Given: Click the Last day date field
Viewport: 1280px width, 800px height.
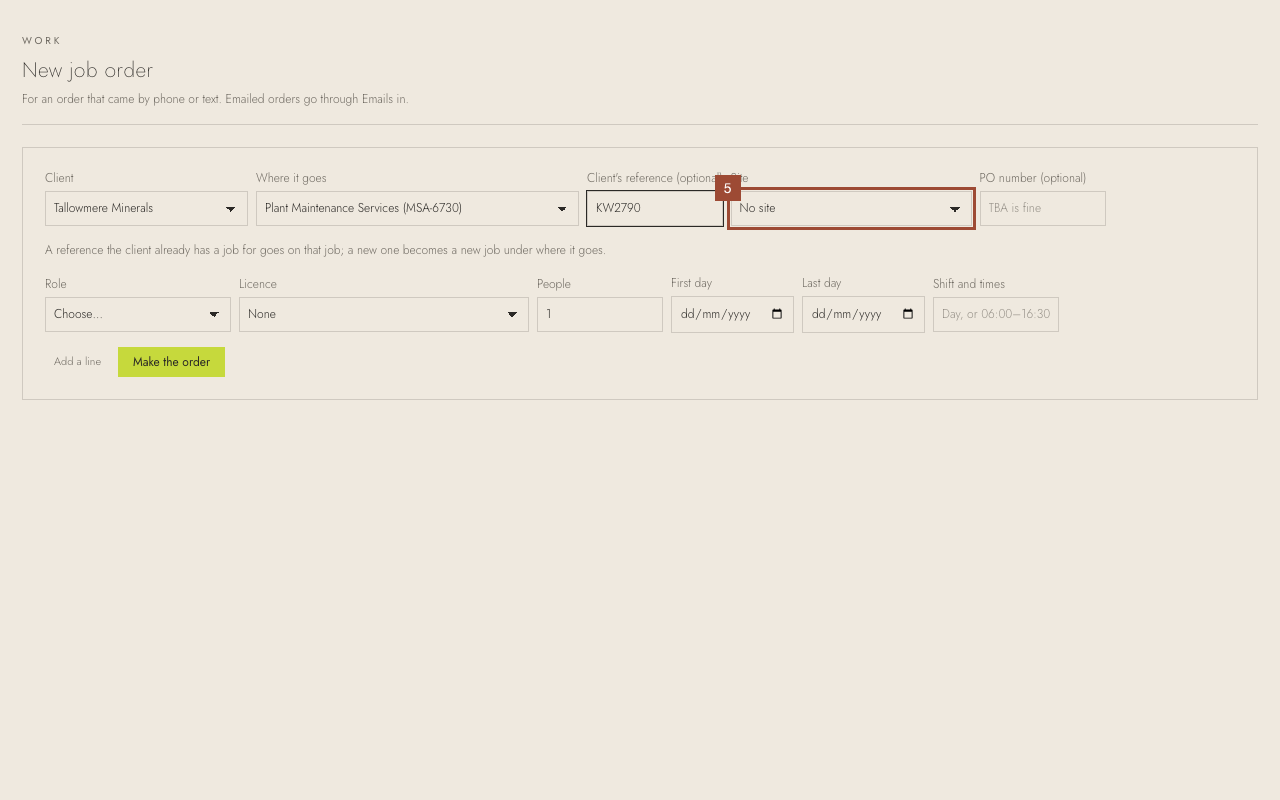Looking at the screenshot, I should 863,314.
